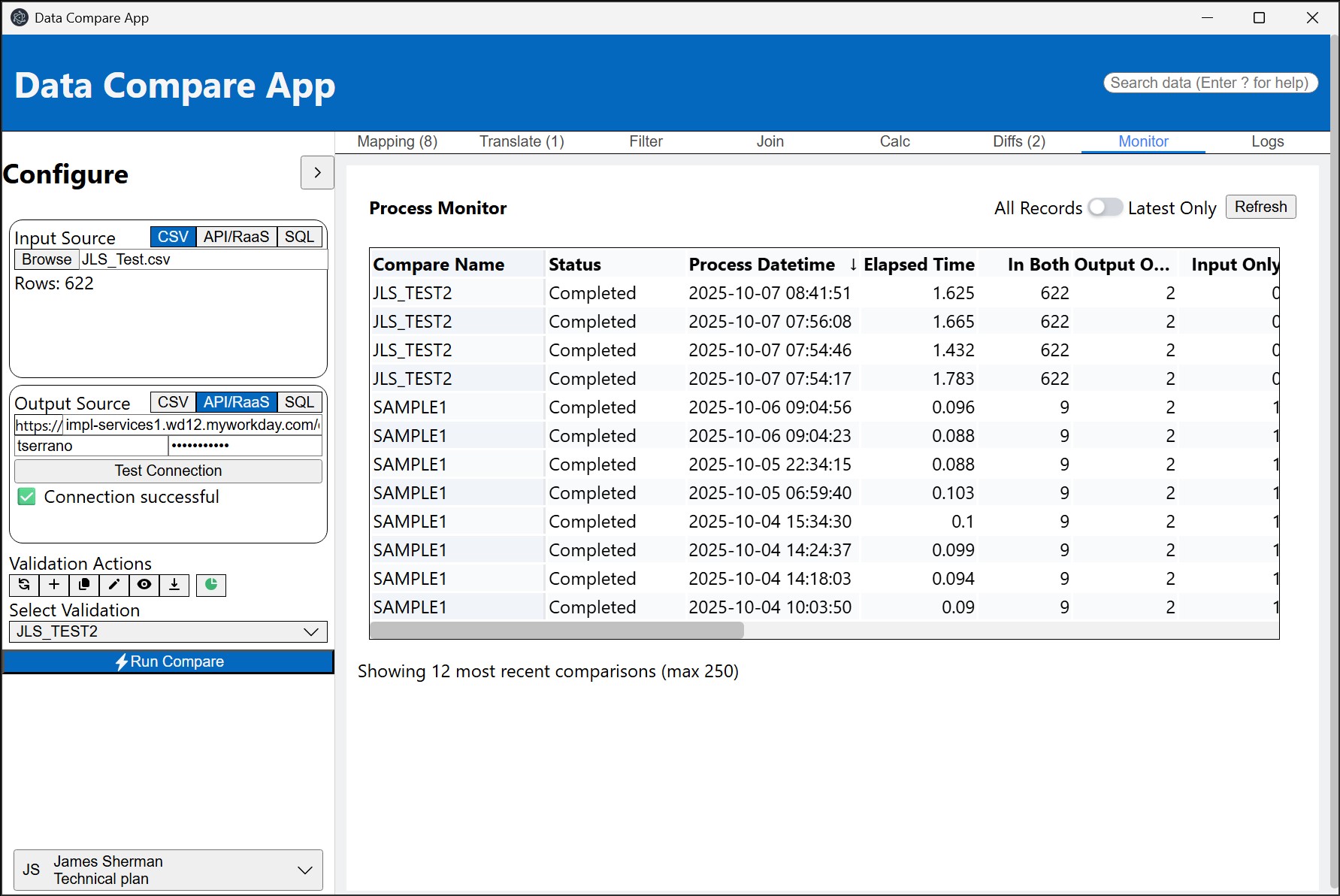Click the Search data input field
Image resolution: width=1340 pixels, height=896 pixels.
click(1210, 83)
